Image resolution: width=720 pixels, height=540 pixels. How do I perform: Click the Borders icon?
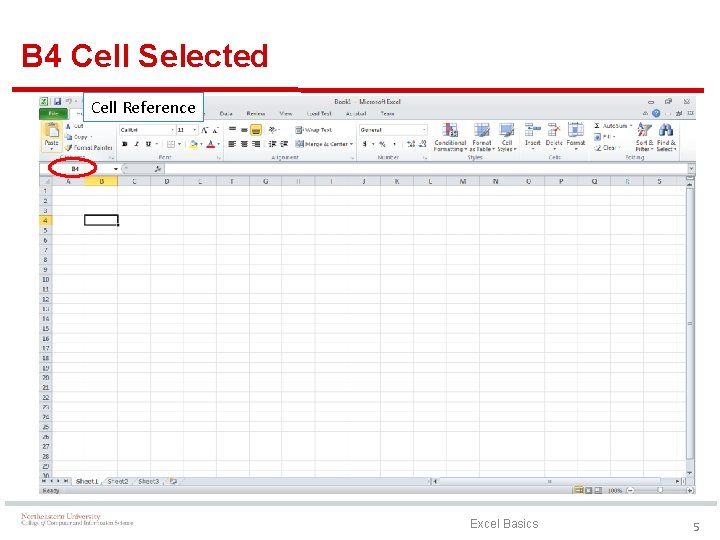171,144
